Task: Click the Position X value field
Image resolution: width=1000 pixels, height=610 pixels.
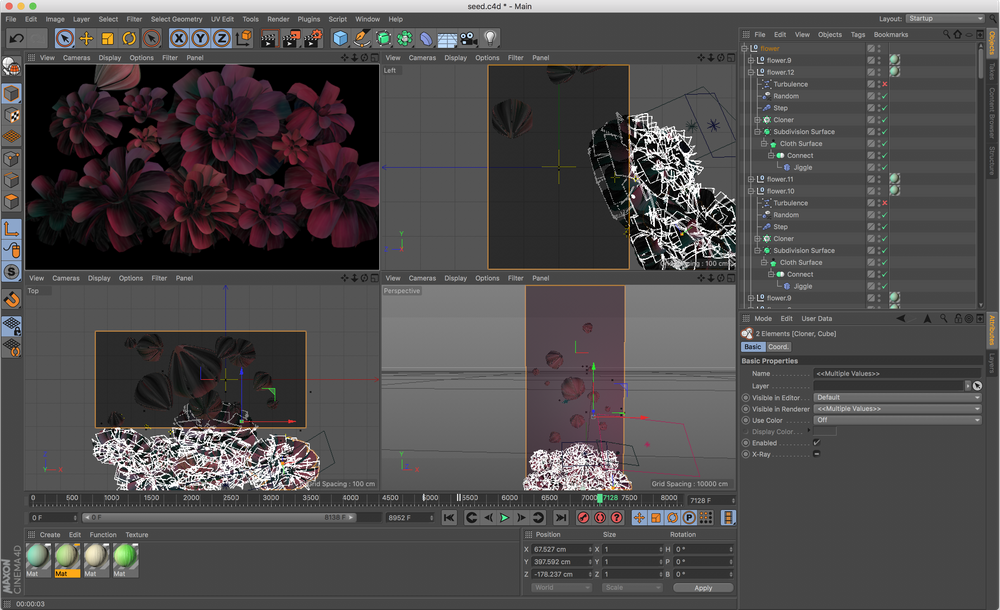Action: point(562,549)
